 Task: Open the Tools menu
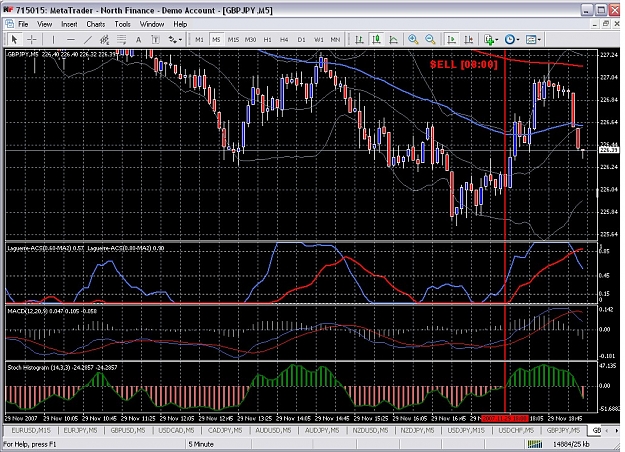pyautogui.click(x=122, y=24)
